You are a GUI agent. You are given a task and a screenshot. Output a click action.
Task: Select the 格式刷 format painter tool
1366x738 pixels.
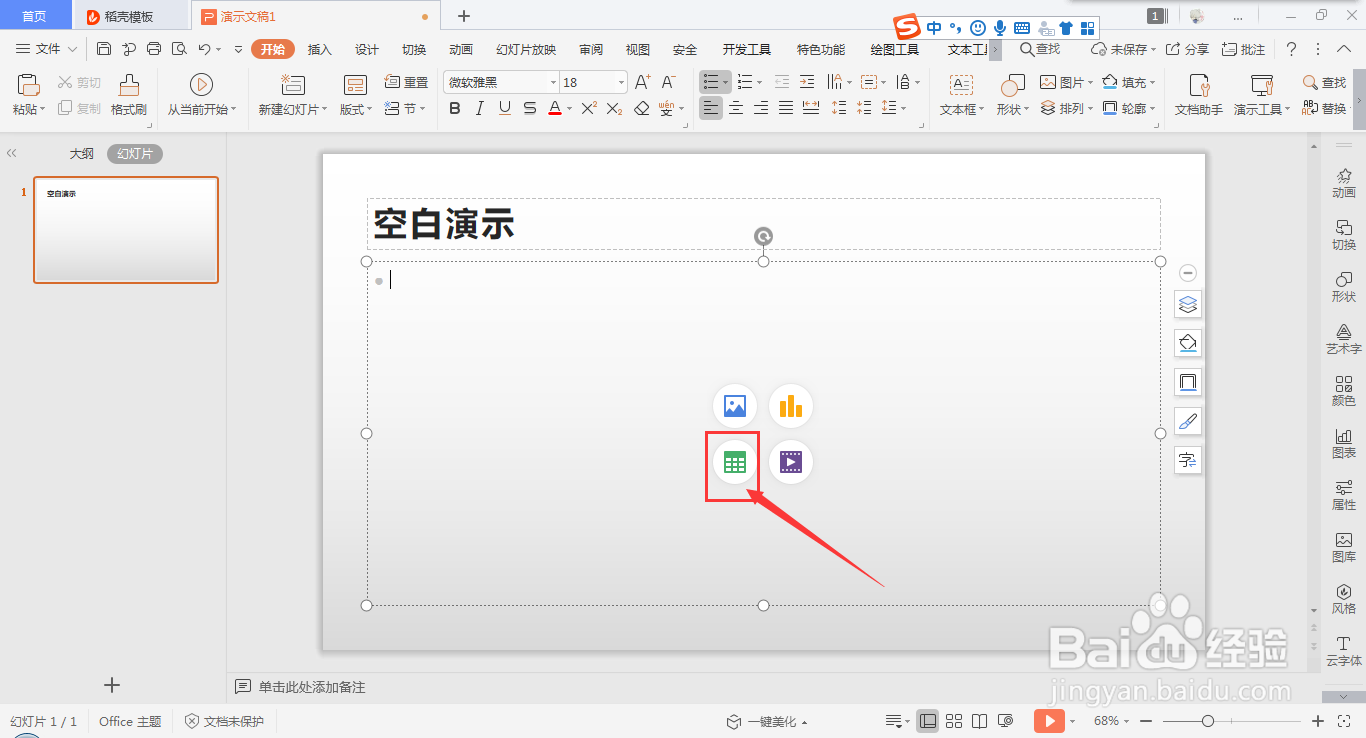pos(128,95)
